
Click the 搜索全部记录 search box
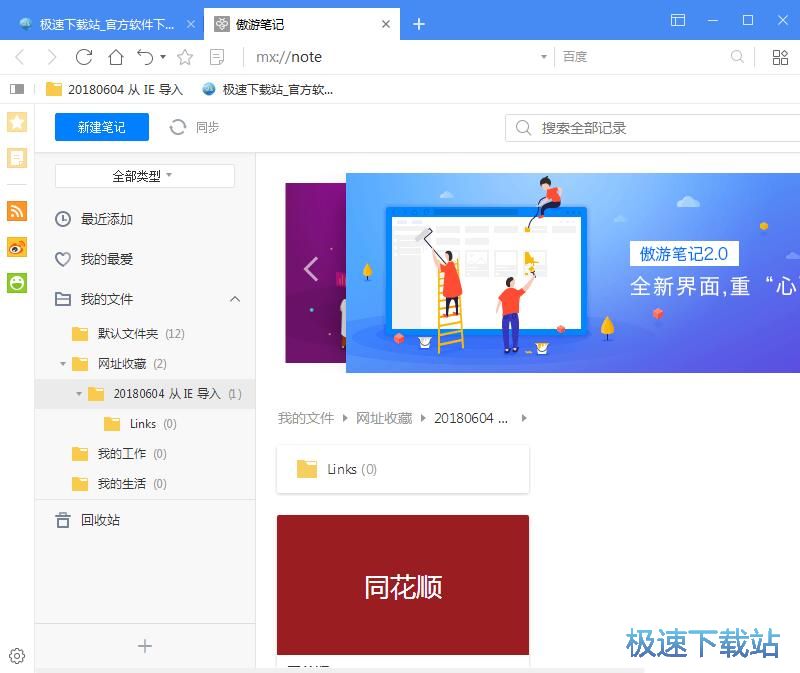pos(653,128)
